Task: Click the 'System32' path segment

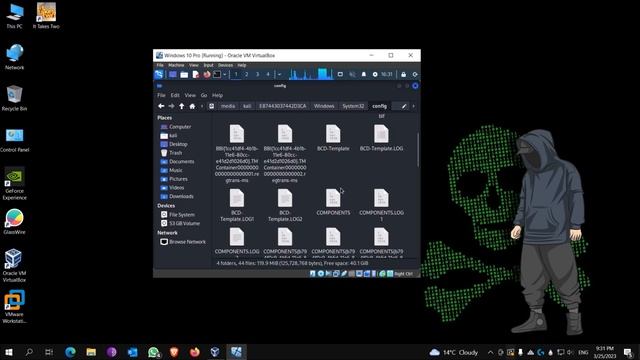Action: point(353,106)
